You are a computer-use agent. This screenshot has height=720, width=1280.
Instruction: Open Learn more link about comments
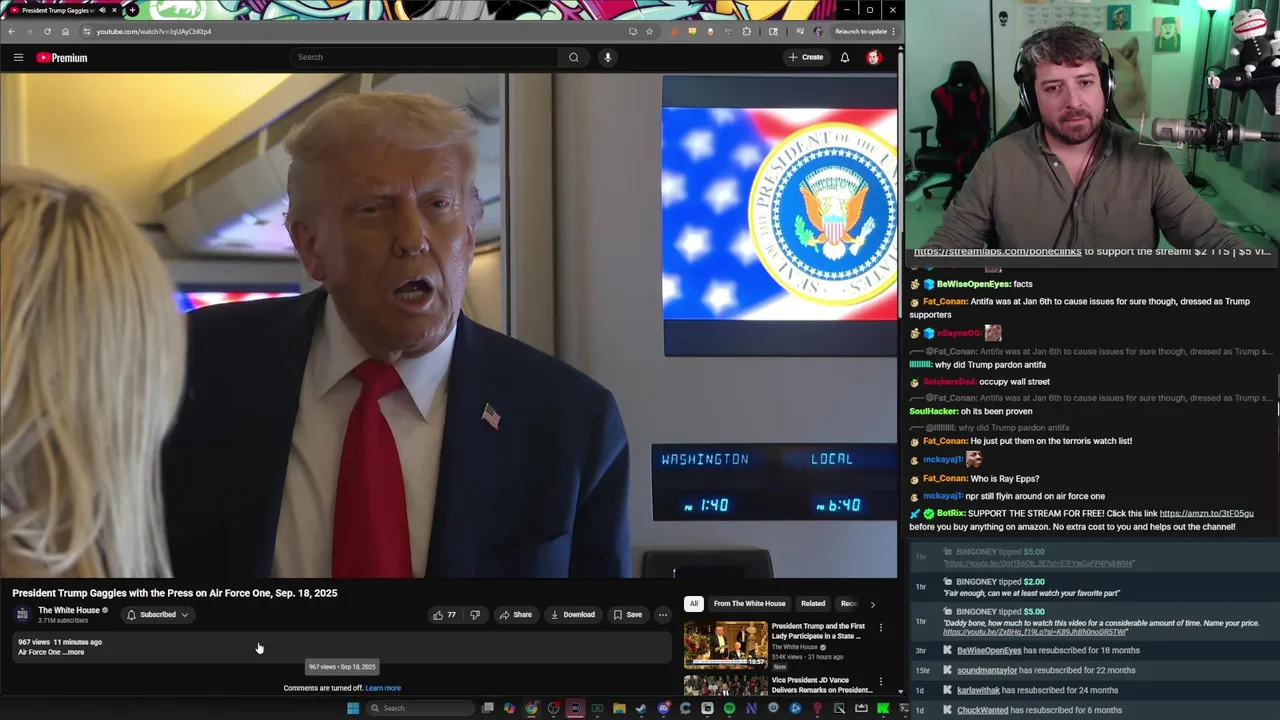[383, 688]
